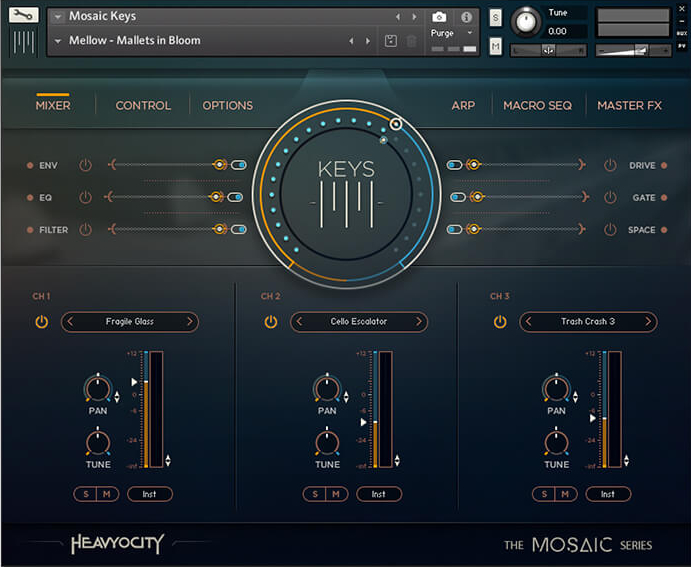Toggle the EQ macro link switch
Viewport: 691px width, 567px height.
pos(235,197)
